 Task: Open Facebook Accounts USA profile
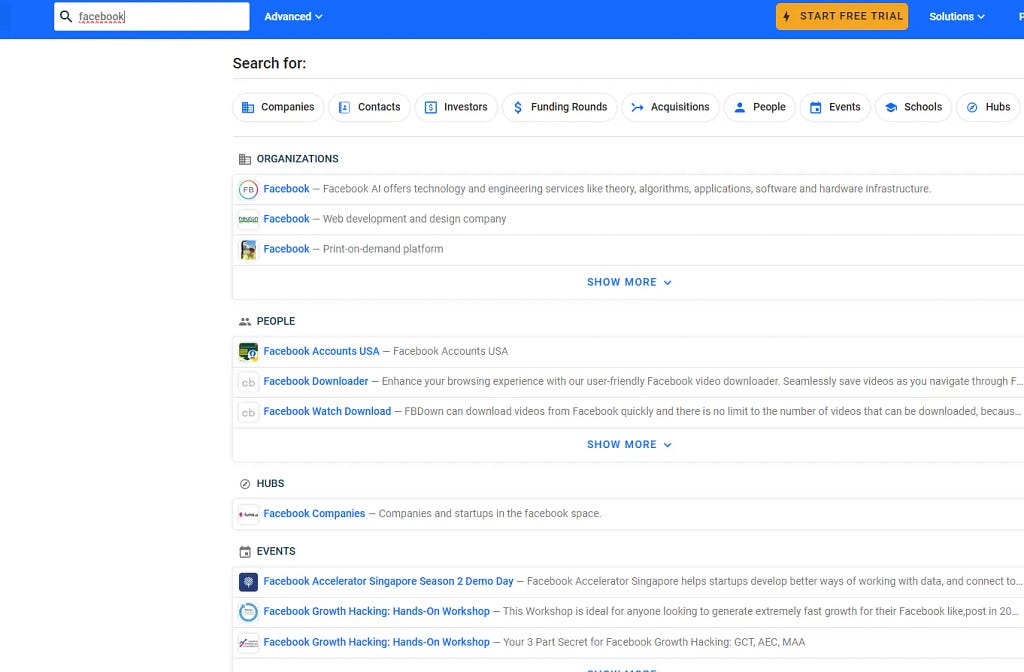pyautogui.click(x=321, y=351)
